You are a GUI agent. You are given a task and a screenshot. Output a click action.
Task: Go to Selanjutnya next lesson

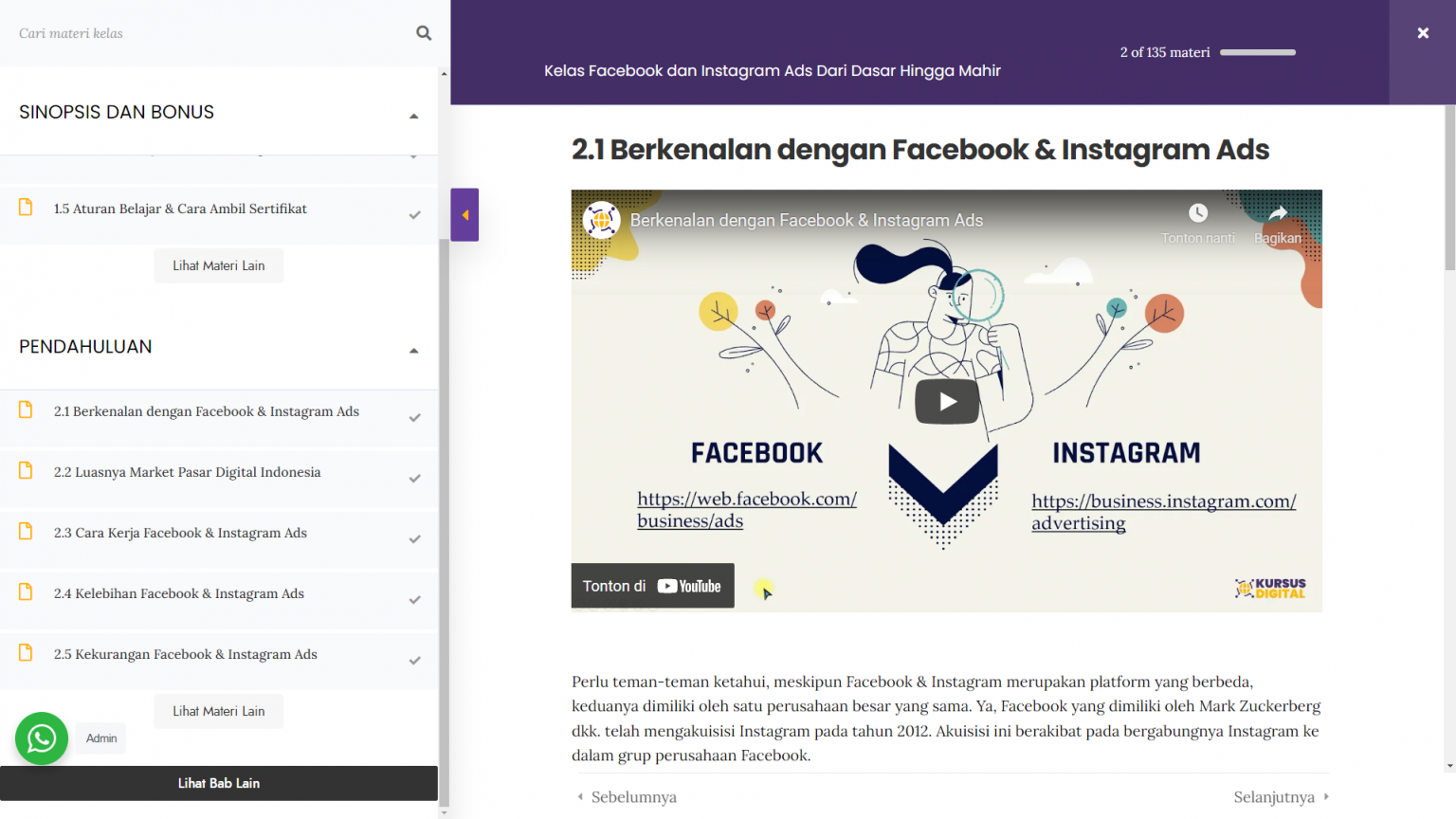(x=1282, y=797)
